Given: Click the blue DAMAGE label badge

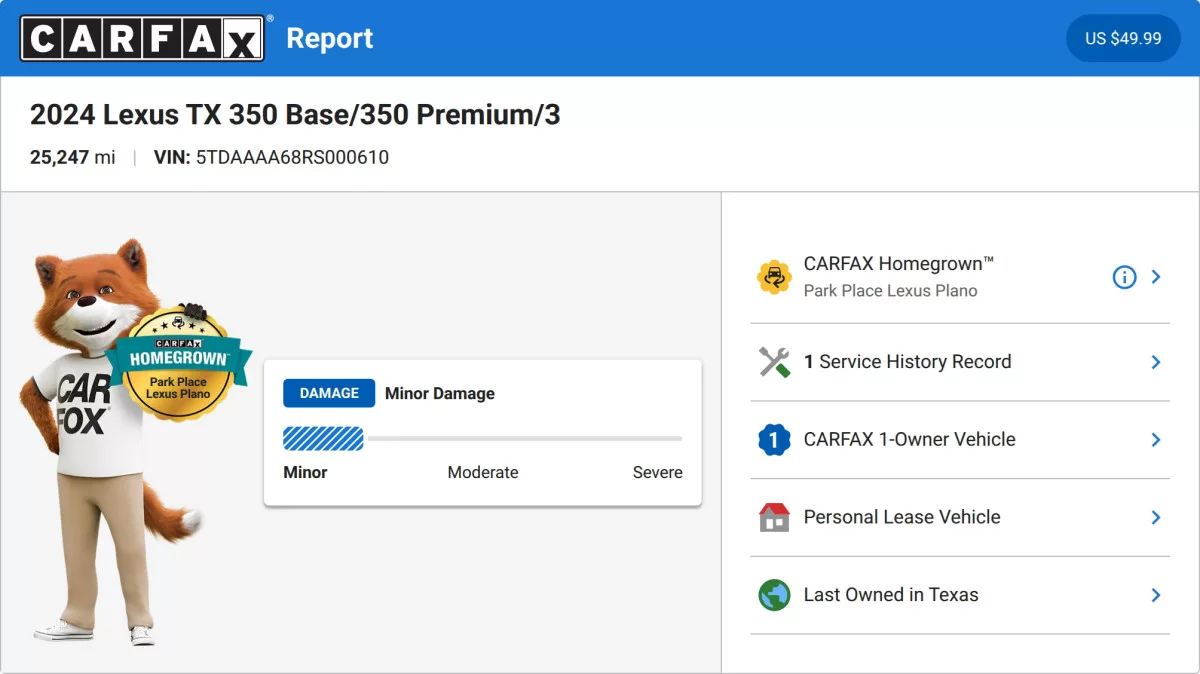Looking at the screenshot, I should click(x=329, y=393).
